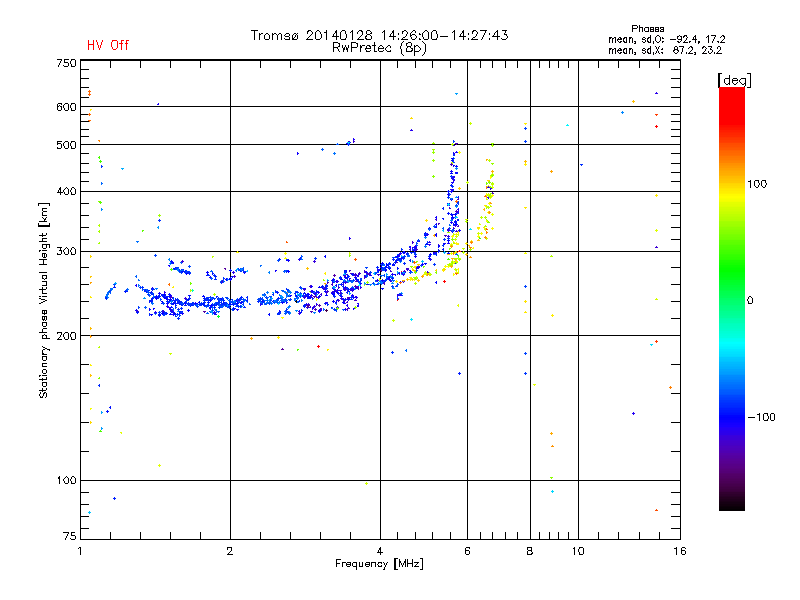800x600 pixels.
Task: Click the y-axis tick label '500'
Action: 66,145
